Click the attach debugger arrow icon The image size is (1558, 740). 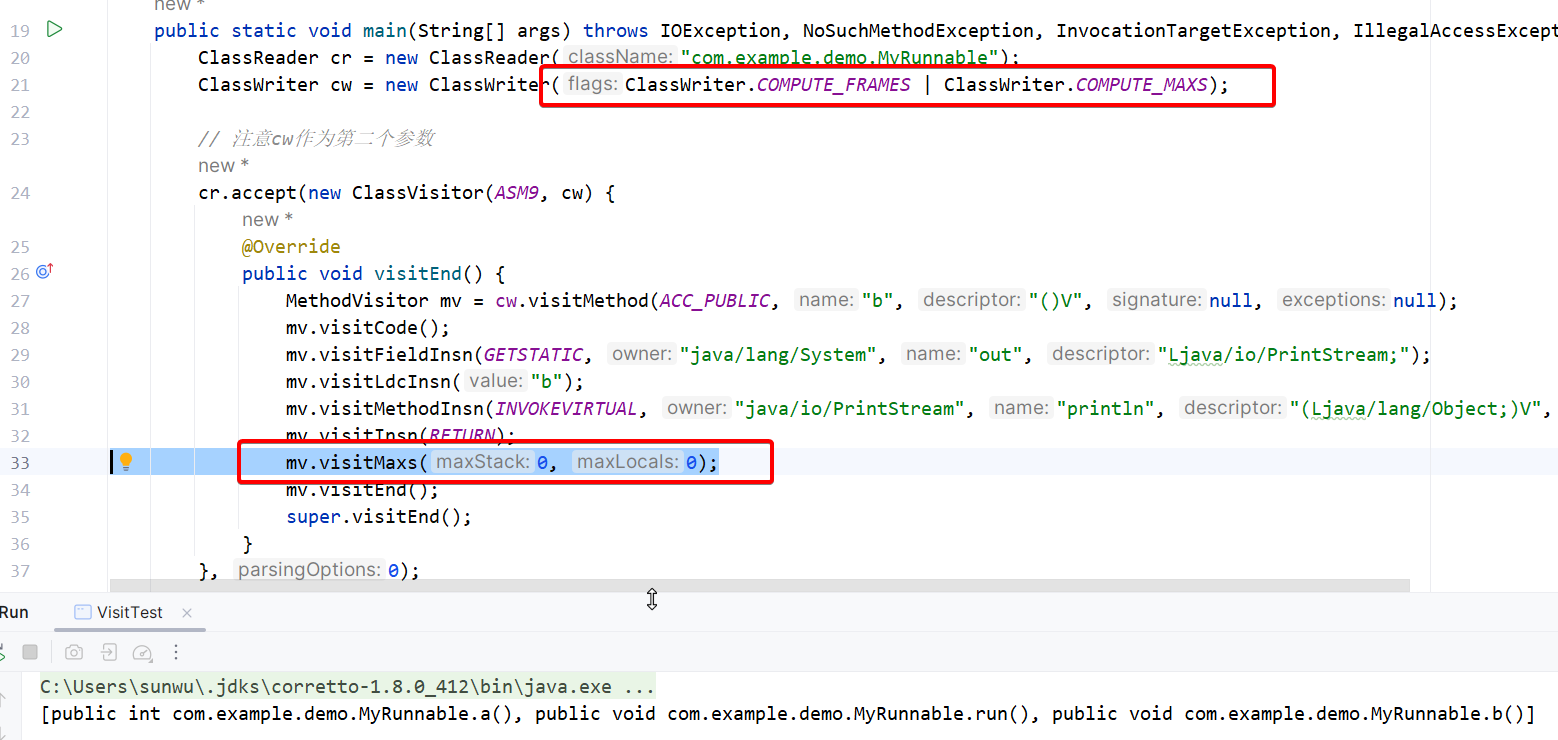(x=109, y=653)
